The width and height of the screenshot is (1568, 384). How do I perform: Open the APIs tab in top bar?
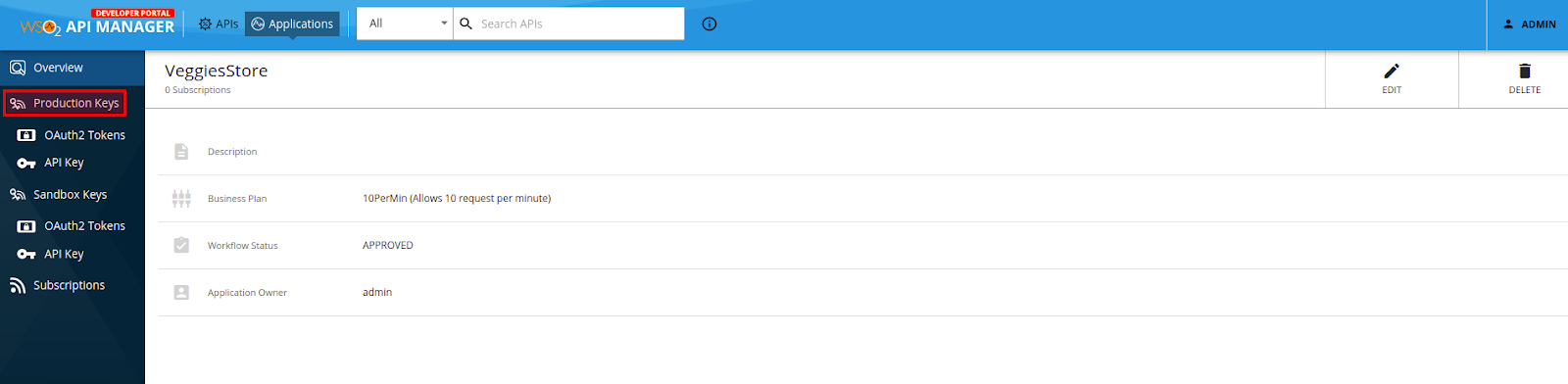219,24
